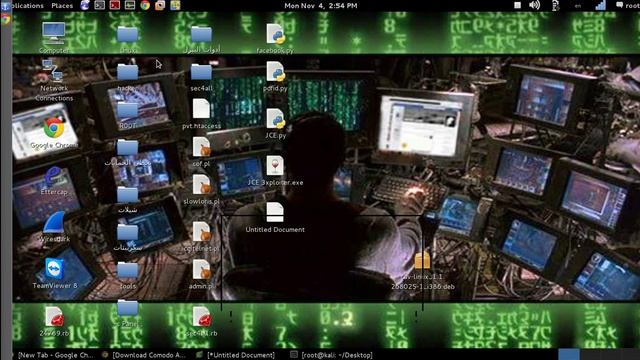Viewport: 640px width, 360px height.
Task: Select JCE 3xploiter.exe file icon
Action: click(275, 166)
